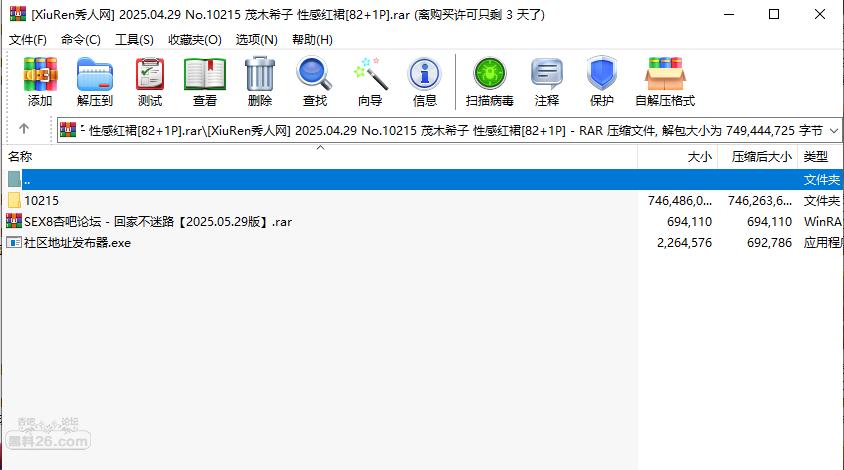Sort by the 大小 column header

pyautogui.click(x=678, y=157)
